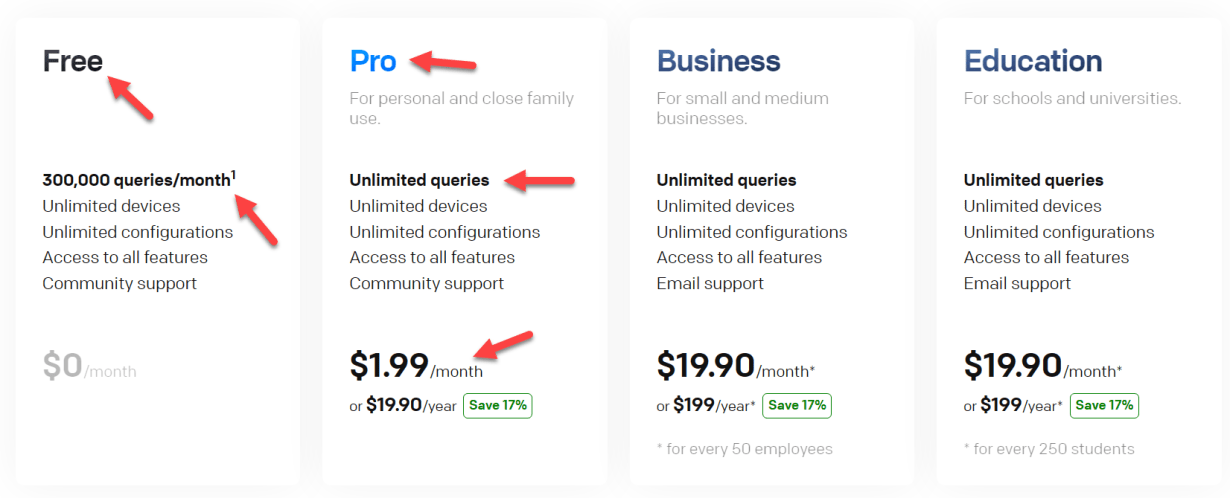The height and width of the screenshot is (498, 1230).
Task: Select the Free plan heading
Action: point(72,61)
